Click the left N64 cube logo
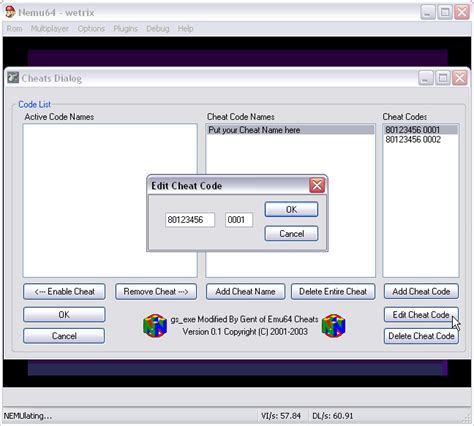Screen dimensions: 474x426 click(x=155, y=326)
